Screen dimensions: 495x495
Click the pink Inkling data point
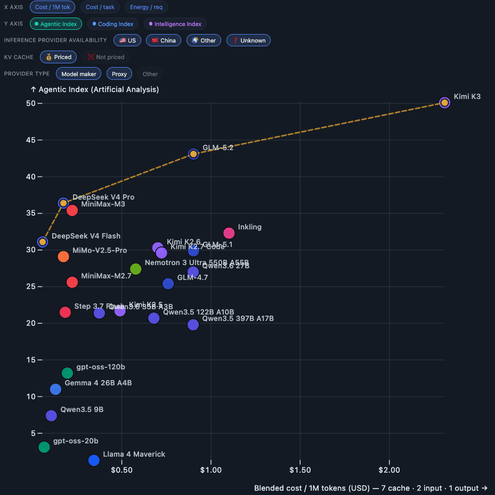click(229, 233)
